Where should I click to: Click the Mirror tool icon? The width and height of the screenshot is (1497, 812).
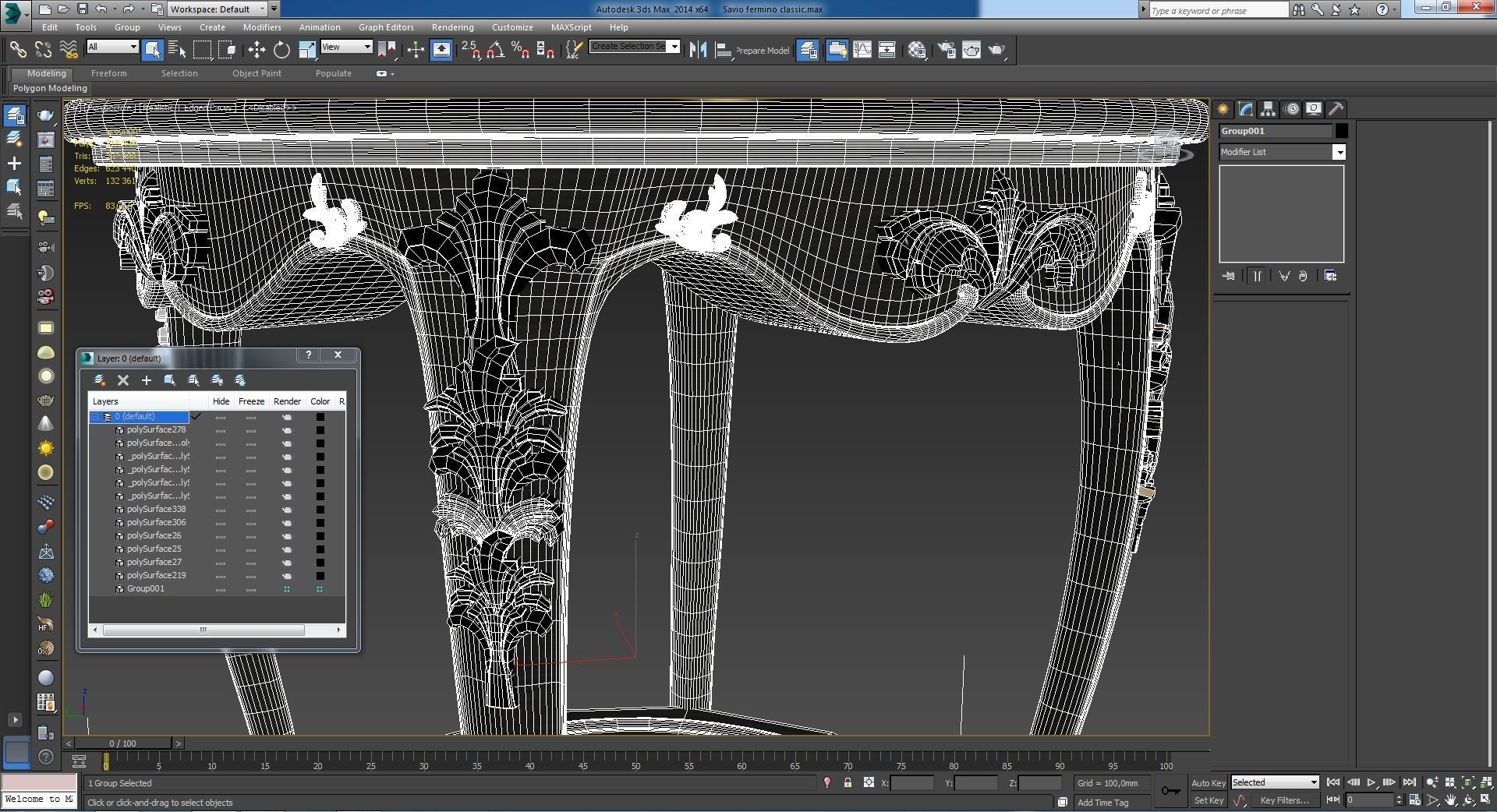tap(698, 50)
